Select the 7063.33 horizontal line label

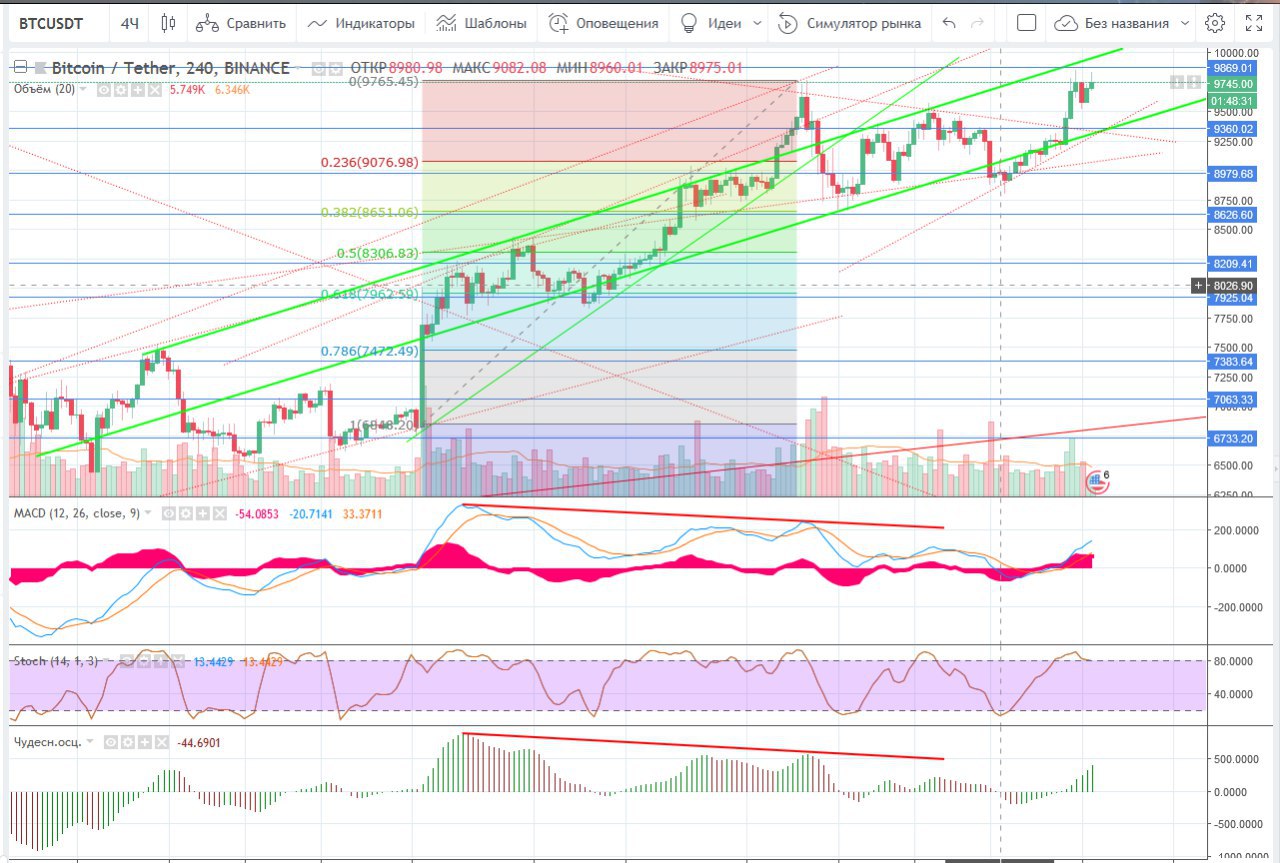click(x=1233, y=400)
